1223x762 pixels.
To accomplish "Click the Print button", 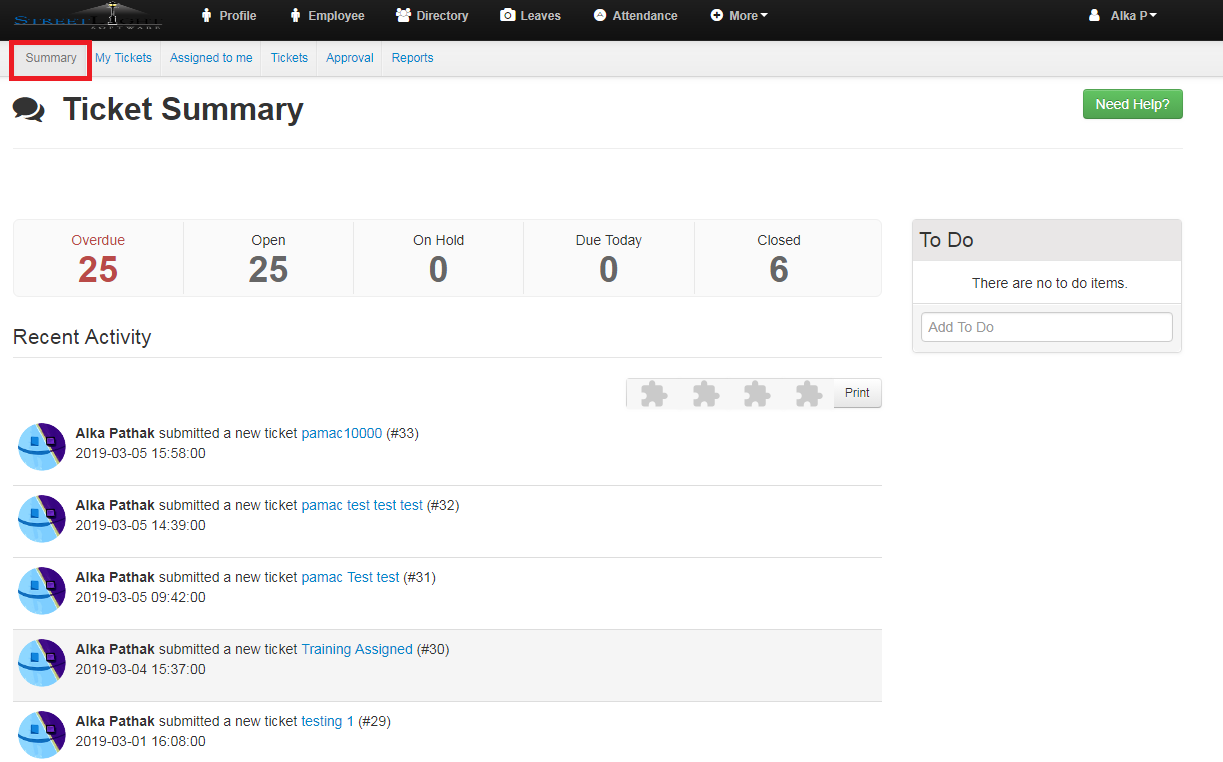I will pos(857,393).
